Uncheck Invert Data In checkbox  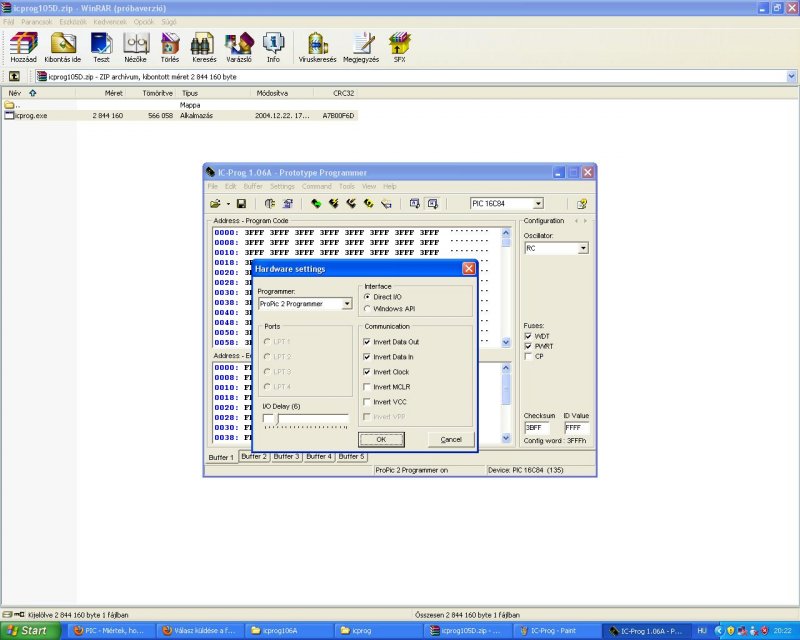pyautogui.click(x=367, y=357)
